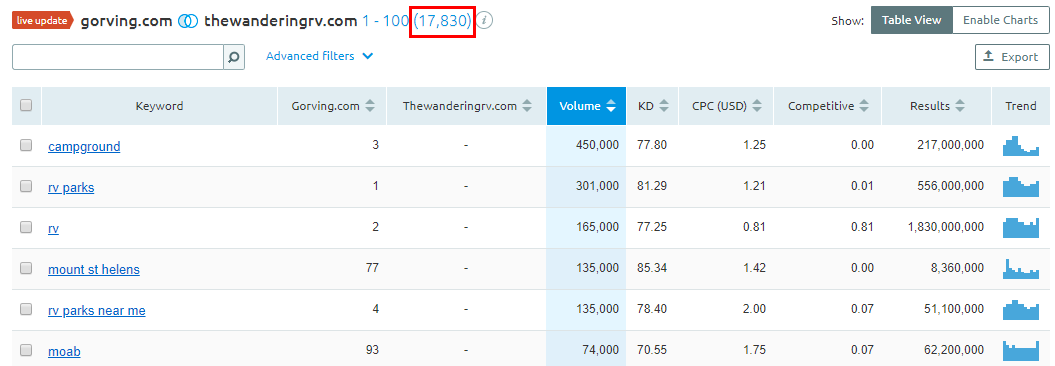Click the 217,000,000 results value
The image size is (1055, 366).
pos(950,145)
